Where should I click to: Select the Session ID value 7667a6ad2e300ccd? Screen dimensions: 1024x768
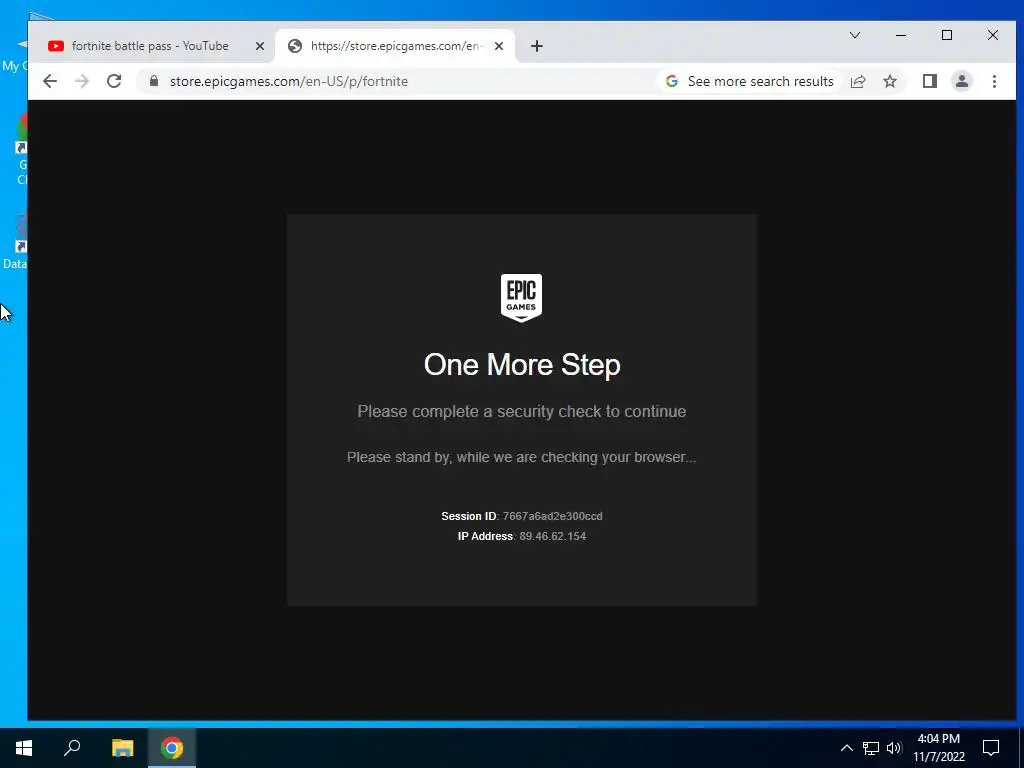coord(552,516)
